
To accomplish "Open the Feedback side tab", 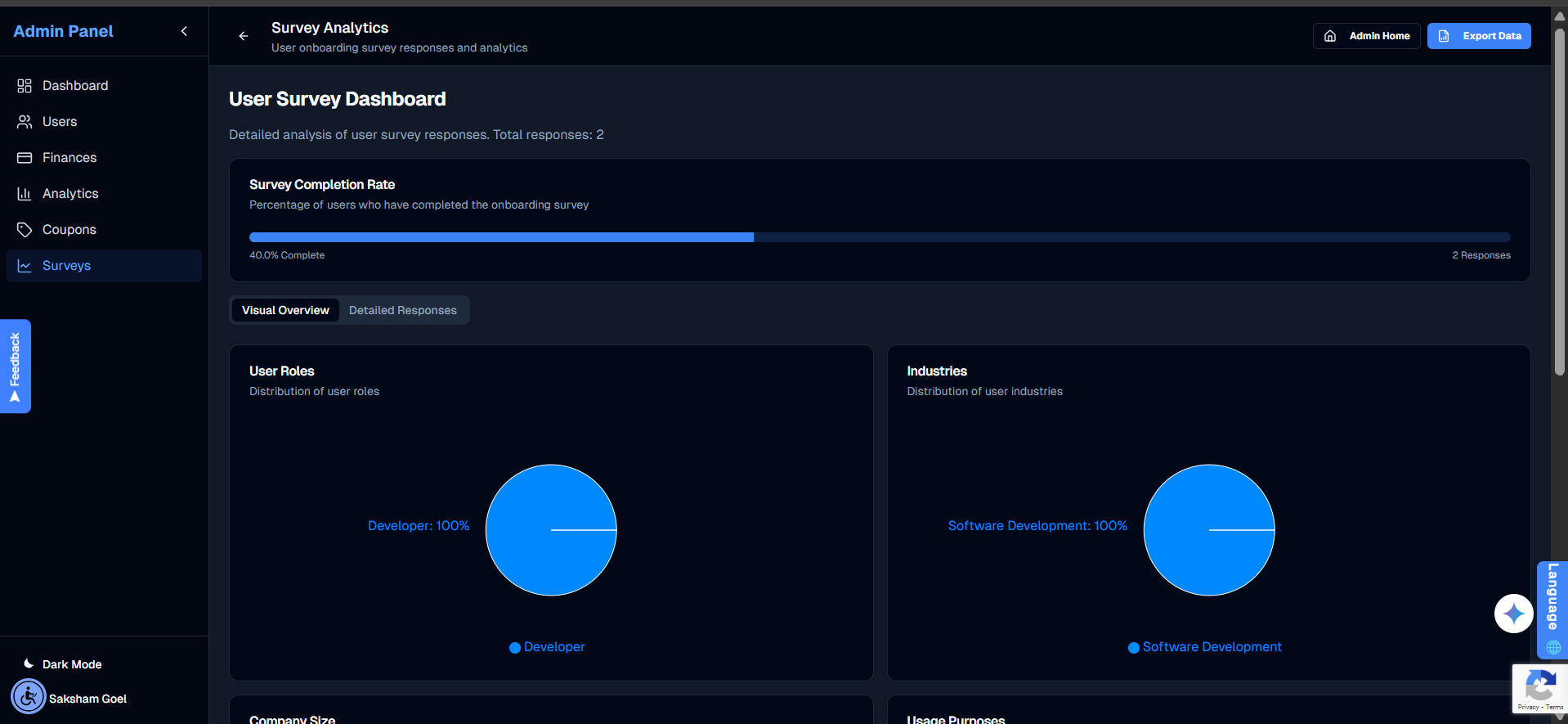I will click(15, 366).
